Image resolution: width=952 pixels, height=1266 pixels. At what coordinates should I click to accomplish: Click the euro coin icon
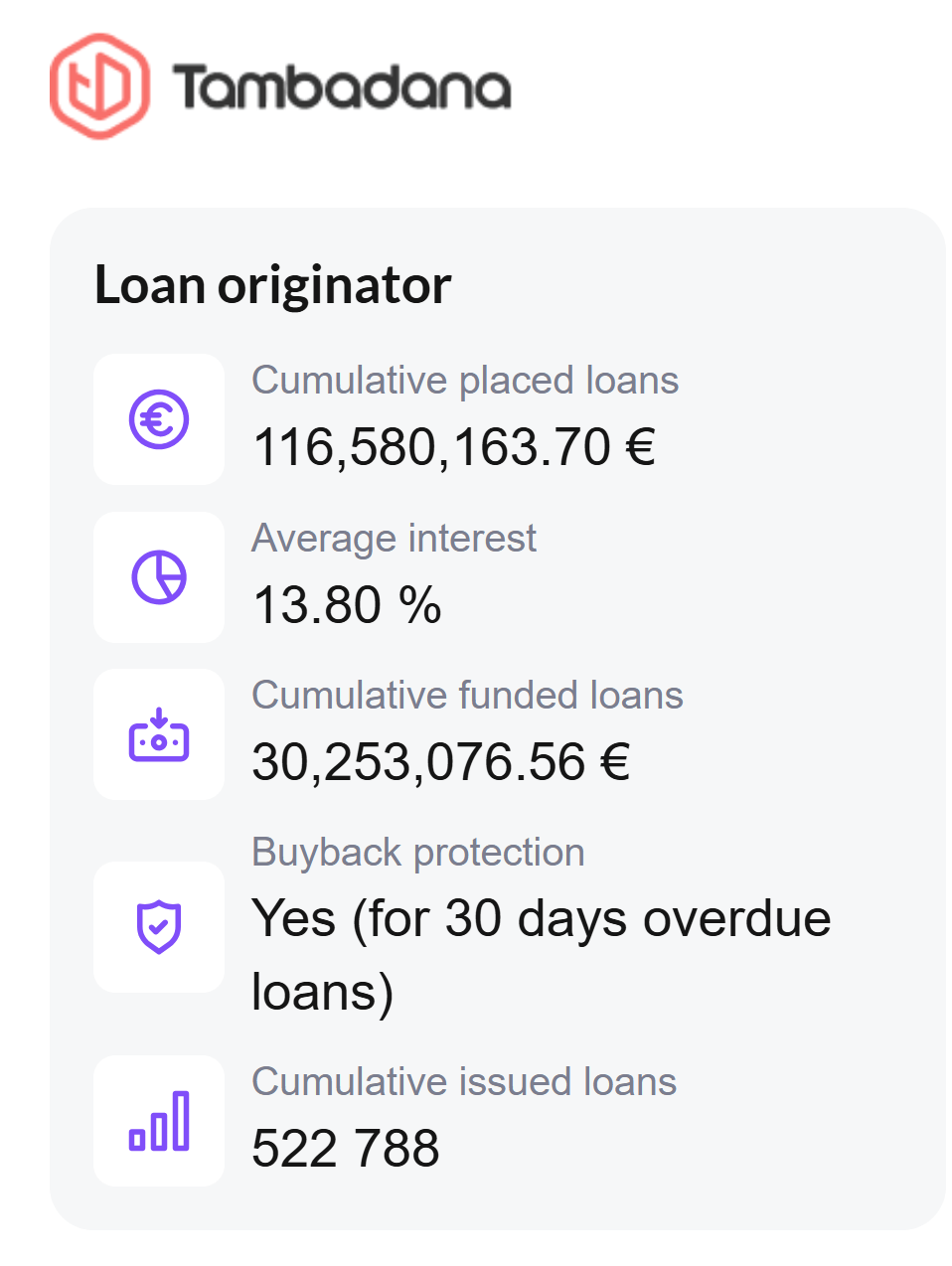(x=159, y=419)
